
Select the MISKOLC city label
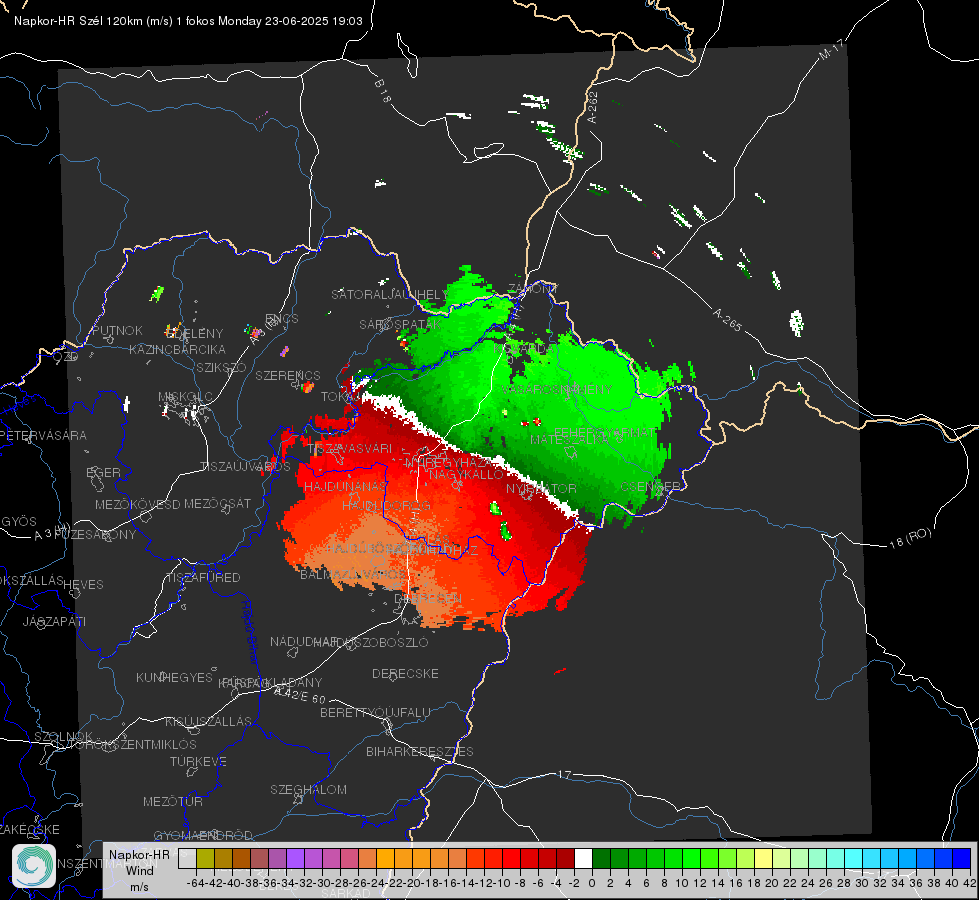point(185,397)
